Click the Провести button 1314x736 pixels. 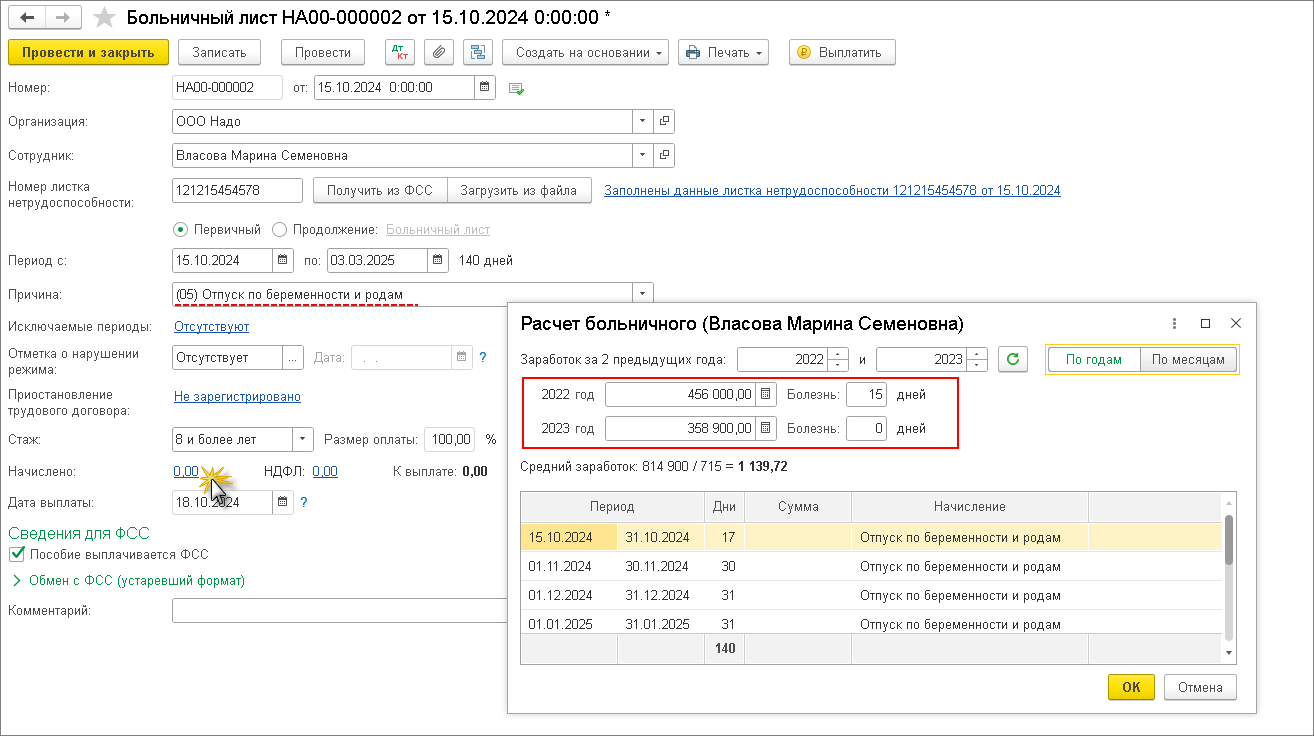323,52
